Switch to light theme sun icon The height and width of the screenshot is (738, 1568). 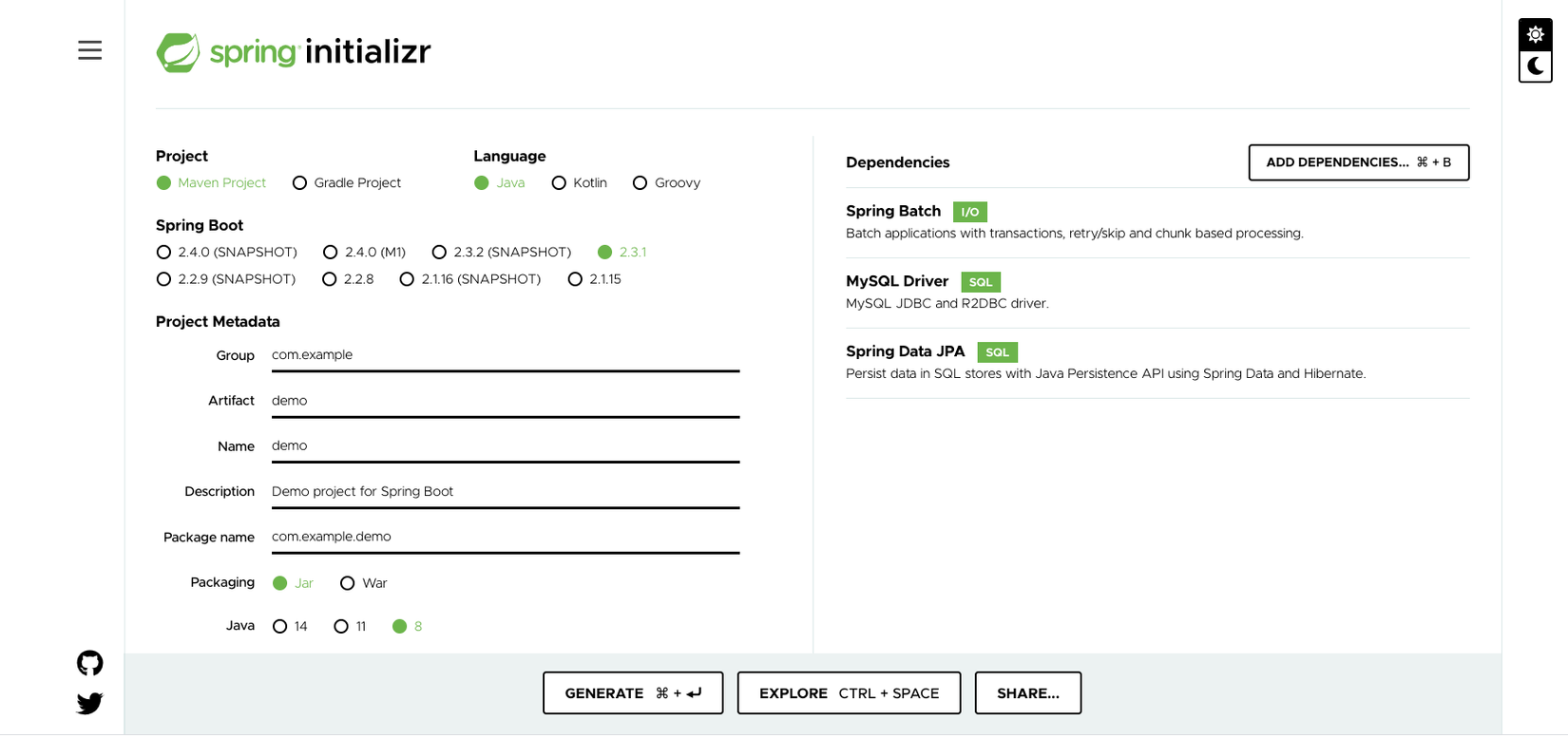tap(1535, 35)
